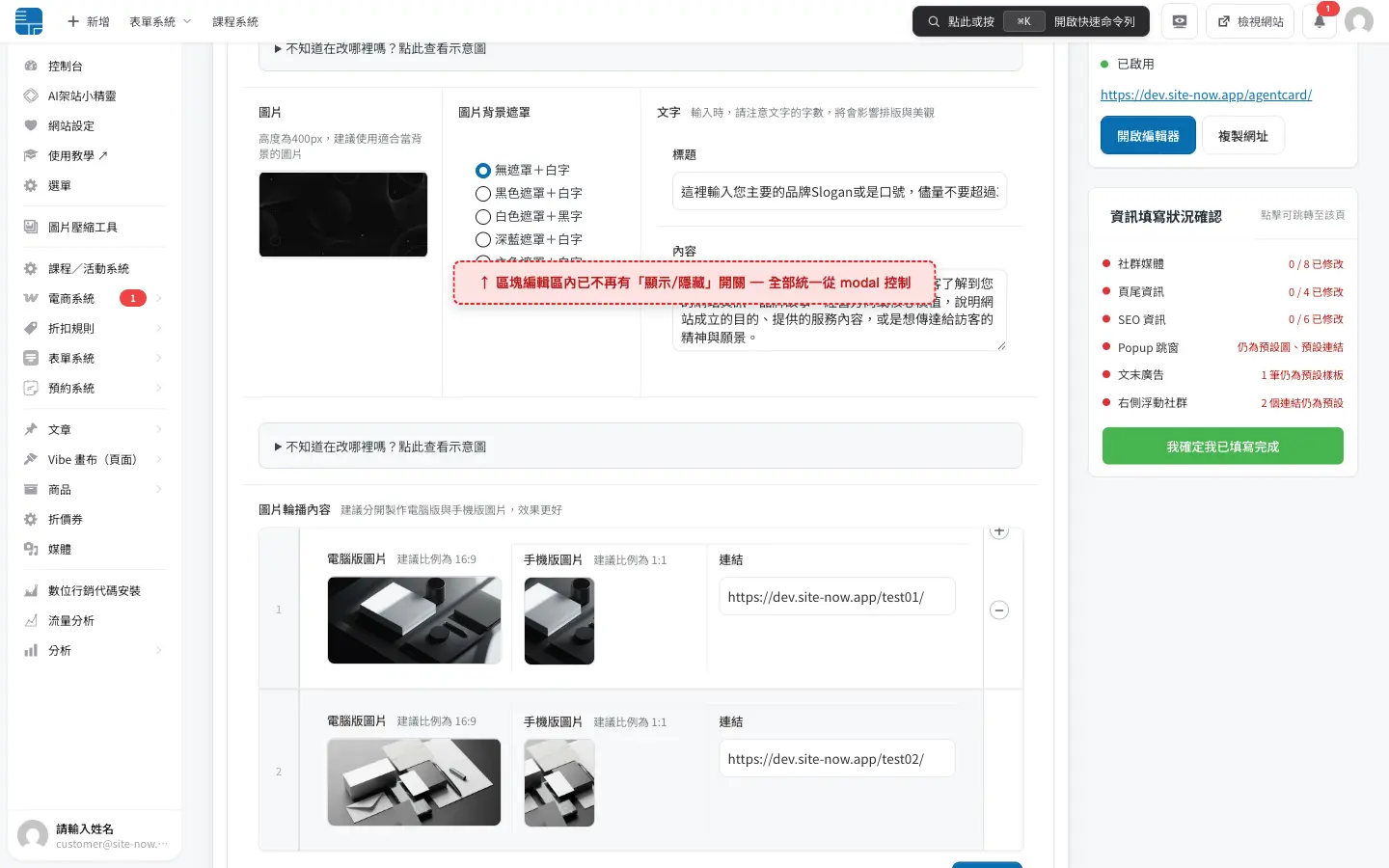Click the test02 連結 input field
1389x868 pixels.
pos(837,759)
